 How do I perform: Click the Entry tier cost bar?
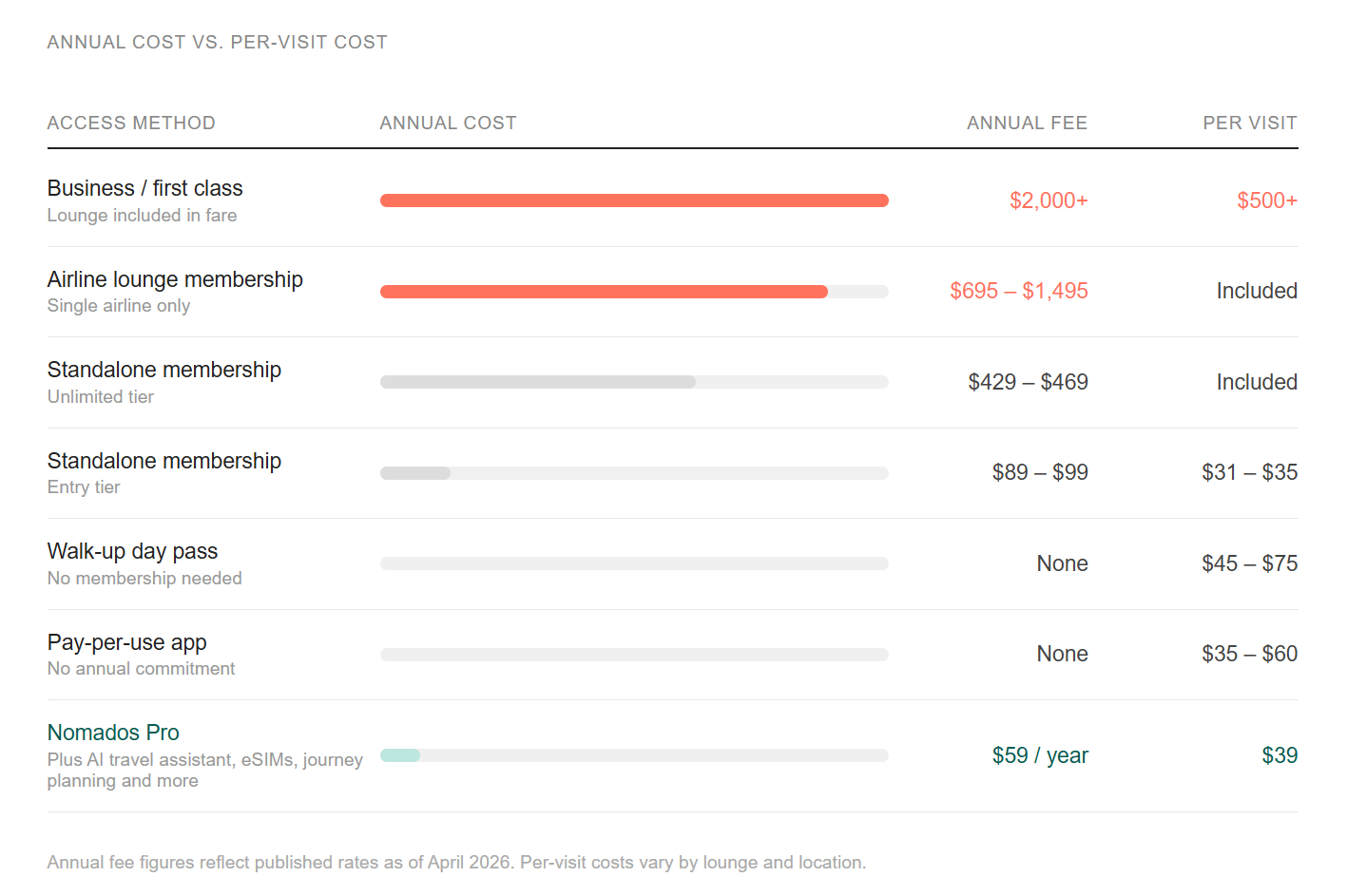point(415,473)
